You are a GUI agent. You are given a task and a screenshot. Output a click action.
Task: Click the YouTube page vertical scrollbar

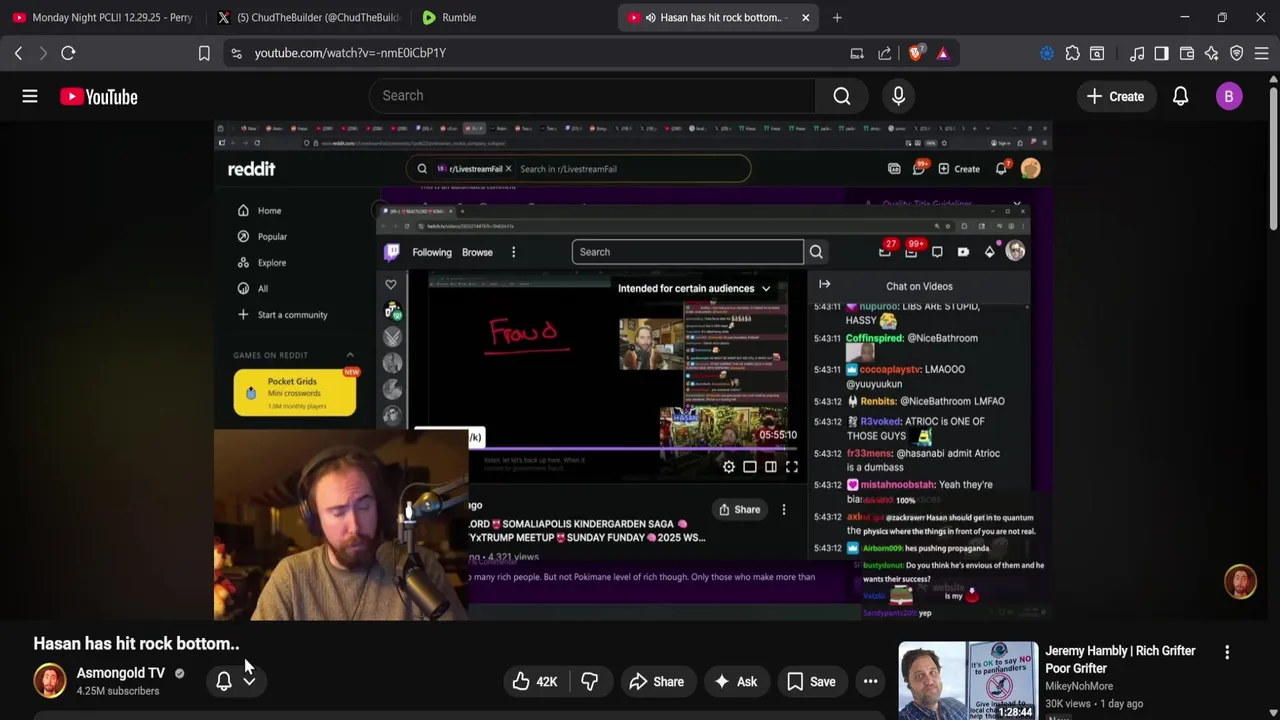coord(1273,160)
